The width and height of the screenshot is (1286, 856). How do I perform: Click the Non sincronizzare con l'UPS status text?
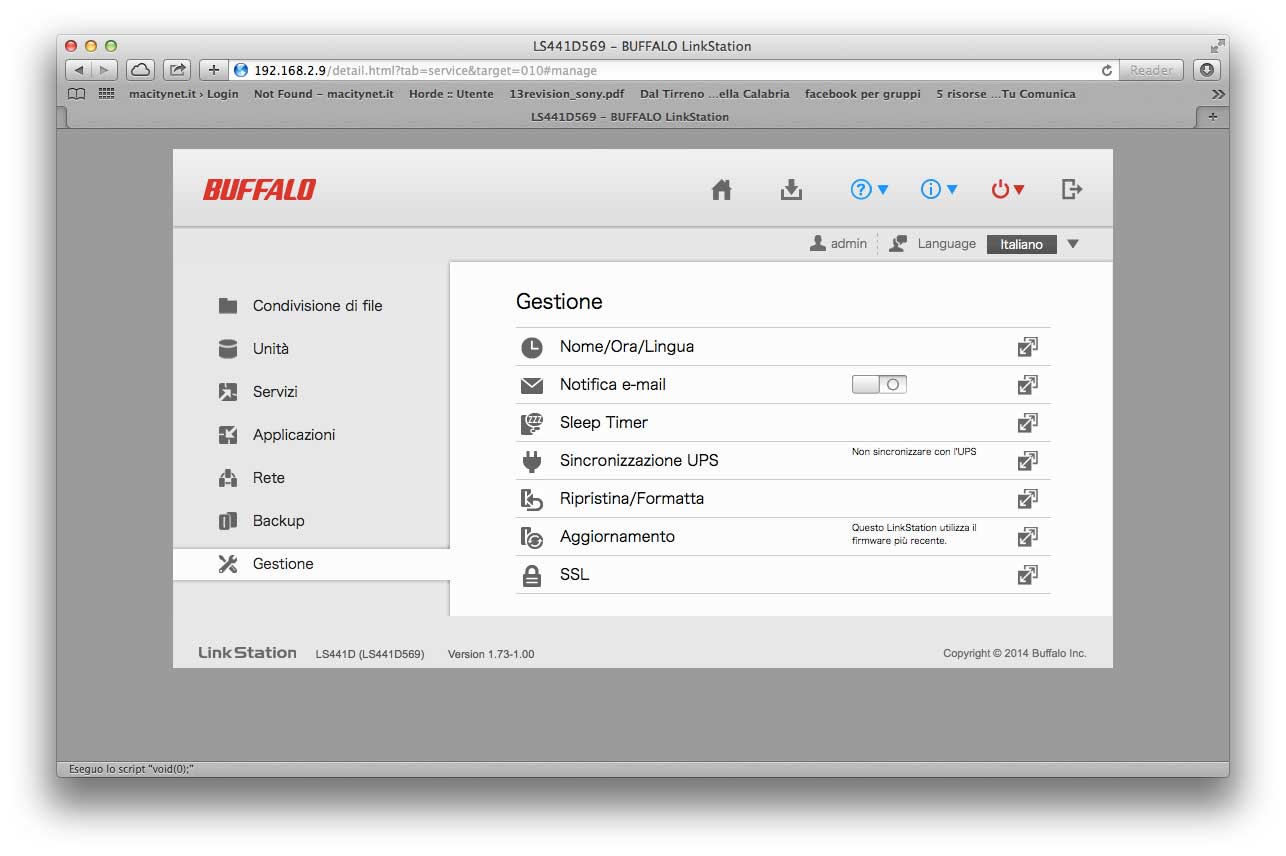[x=914, y=452]
